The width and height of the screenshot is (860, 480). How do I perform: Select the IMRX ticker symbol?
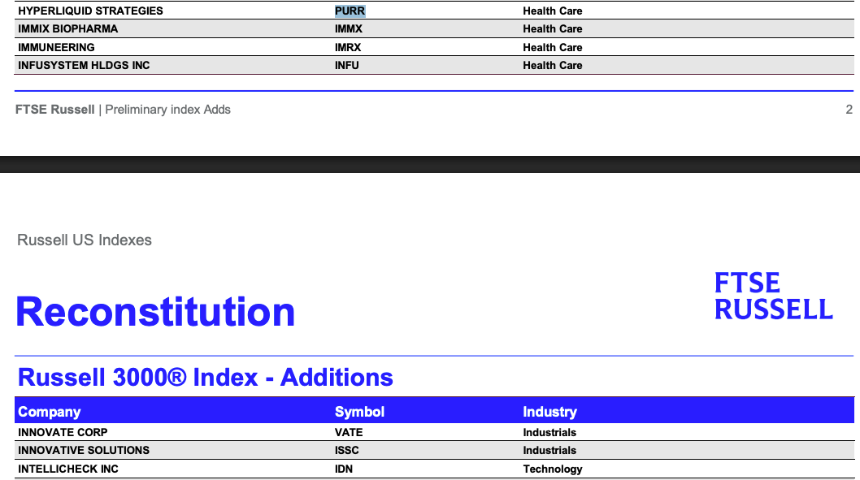[348, 47]
